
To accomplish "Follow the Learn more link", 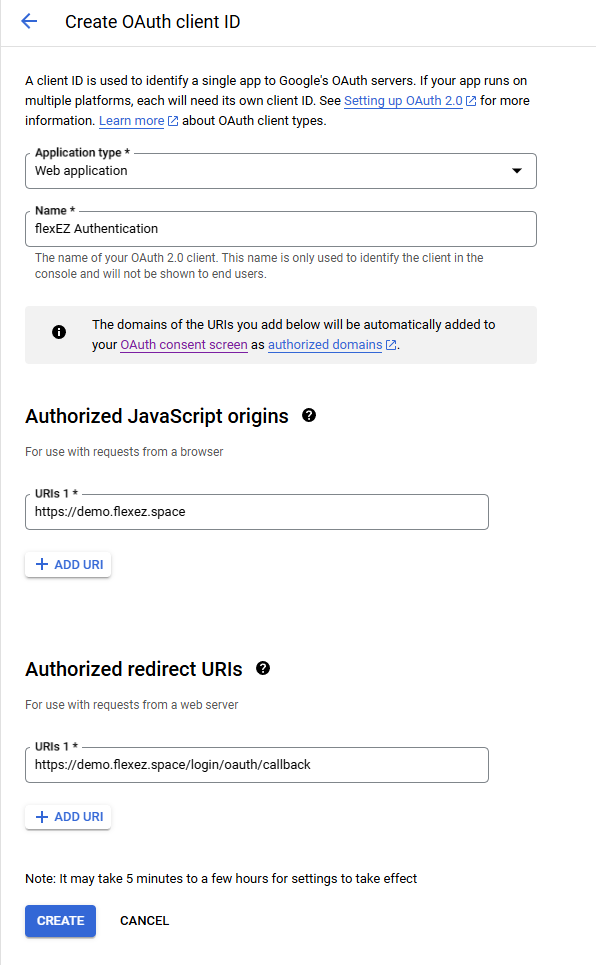I will [132, 121].
